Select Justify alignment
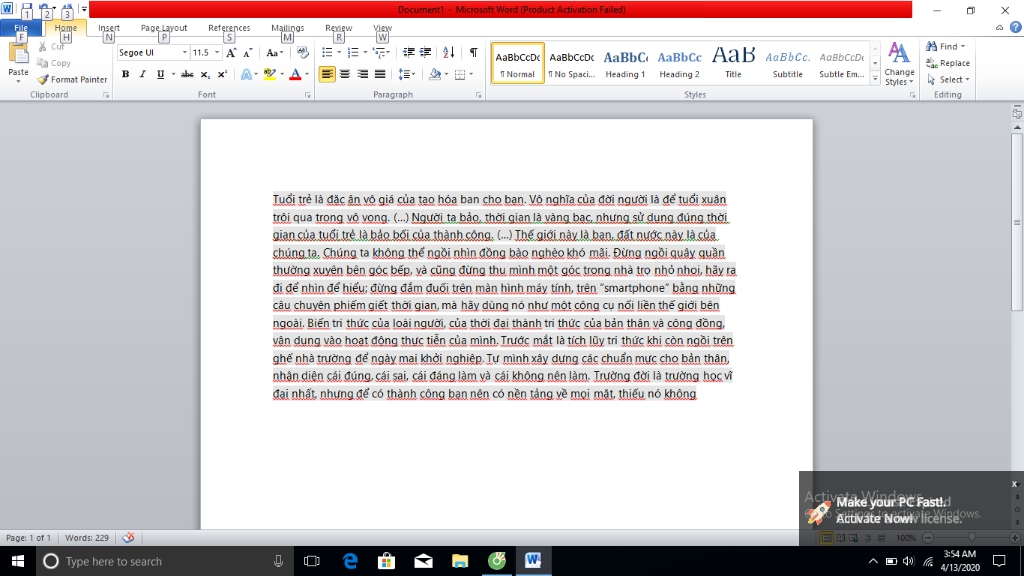The height and width of the screenshot is (576, 1024). point(380,74)
